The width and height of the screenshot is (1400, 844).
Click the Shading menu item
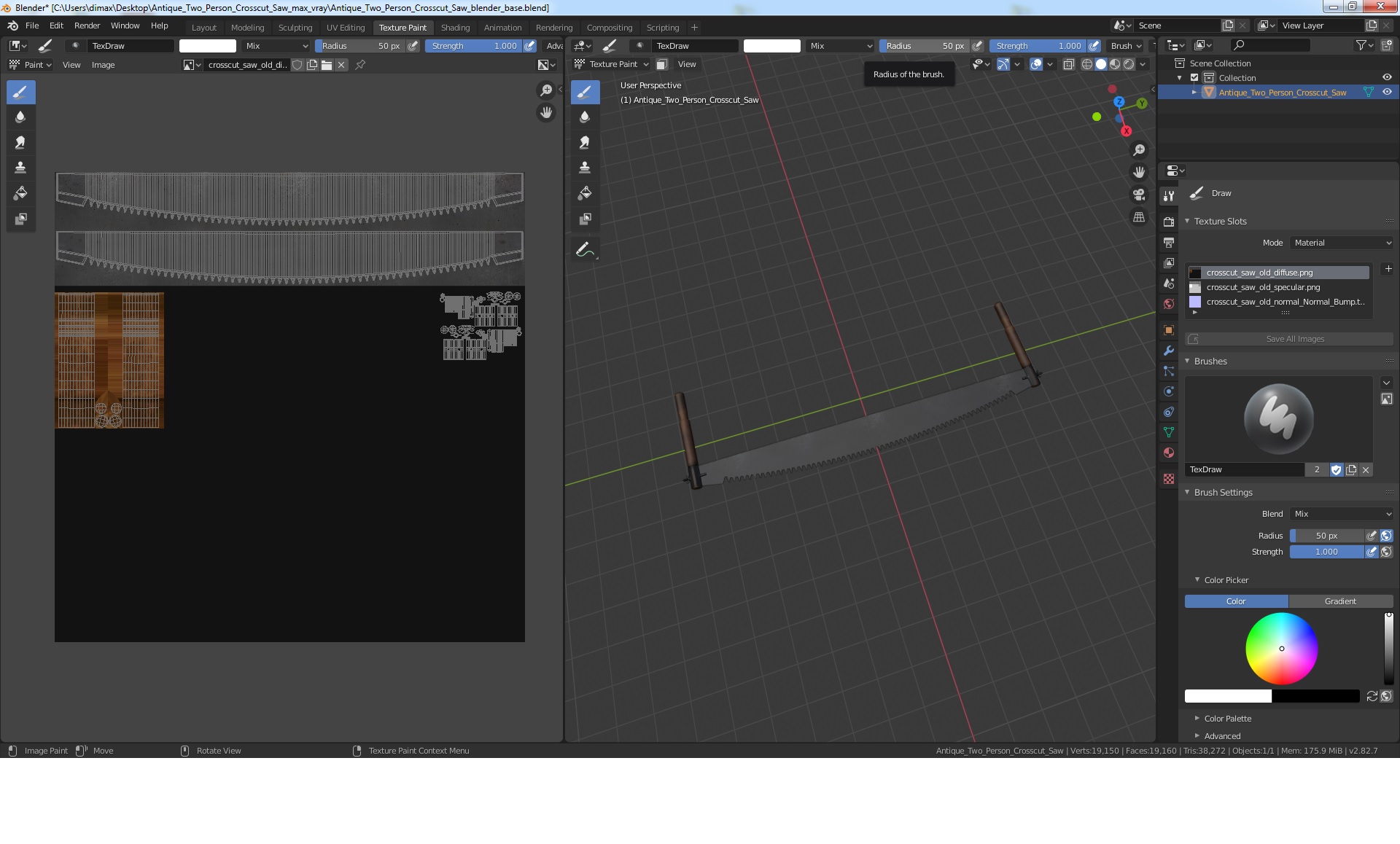[x=454, y=27]
